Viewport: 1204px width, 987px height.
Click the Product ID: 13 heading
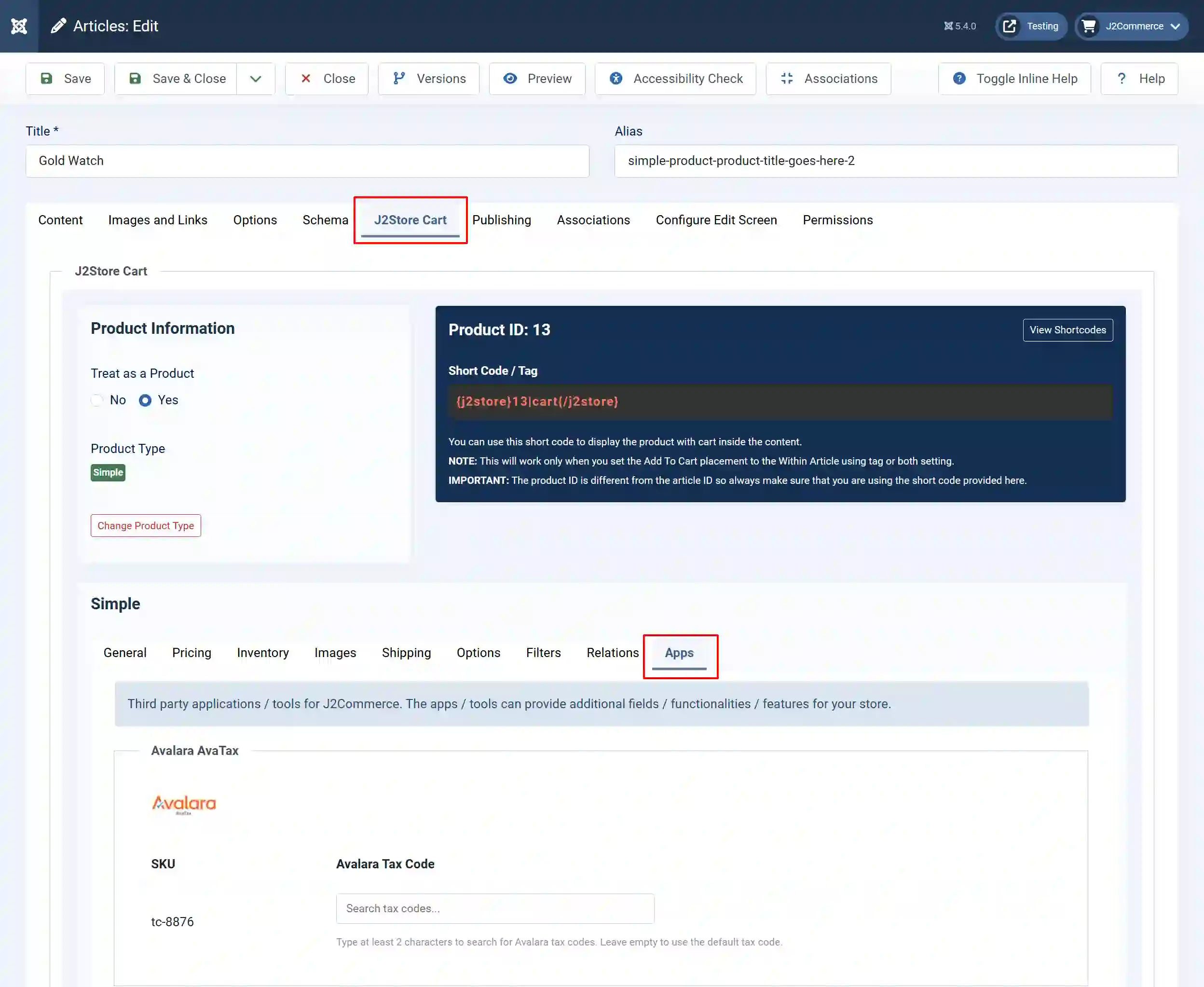499,330
